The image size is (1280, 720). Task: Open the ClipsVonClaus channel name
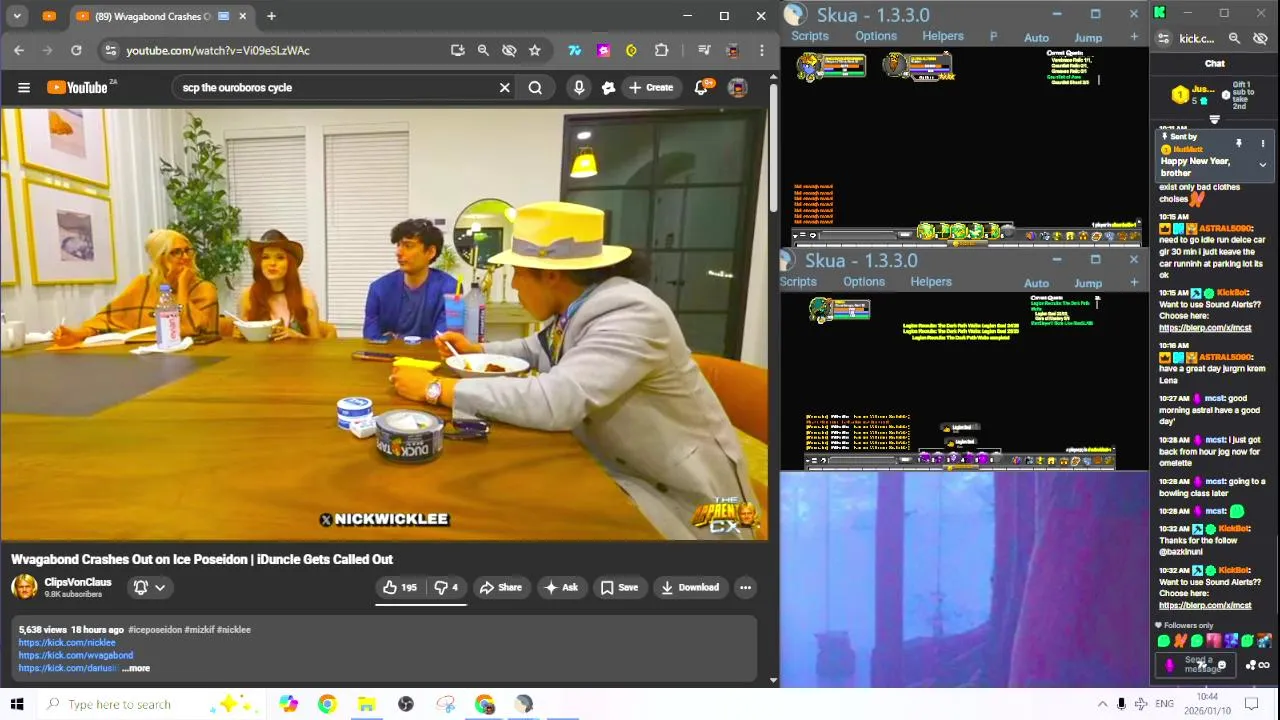point(78,582)
